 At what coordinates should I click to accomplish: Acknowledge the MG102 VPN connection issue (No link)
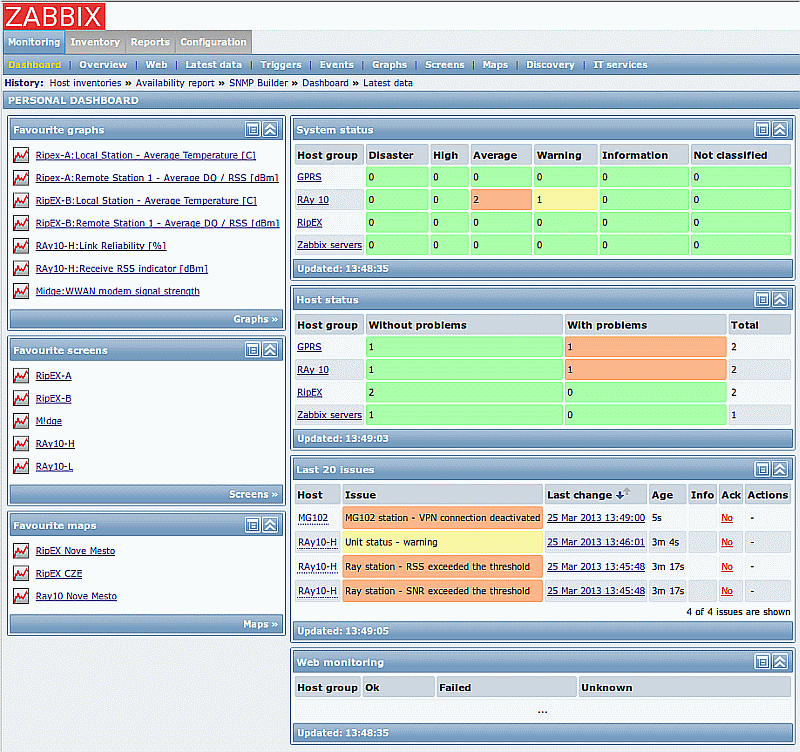pos(727,518)
